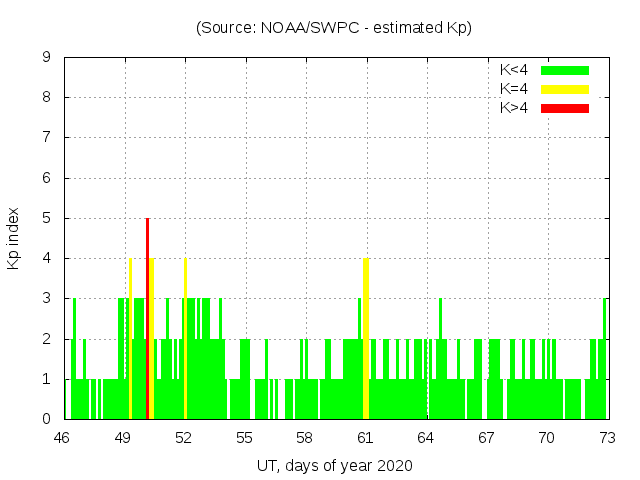Select the K<4 legend label text
The width and height of the screenshot is (640, 480).
(514, 70)
